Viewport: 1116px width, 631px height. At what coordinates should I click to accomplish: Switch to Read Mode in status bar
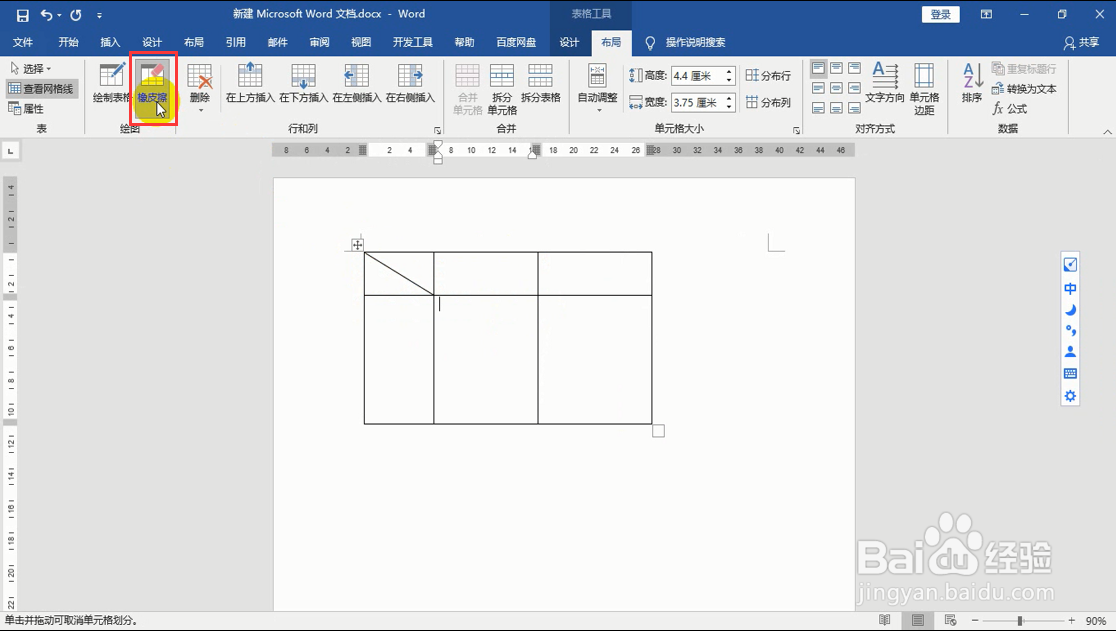click(885, 620)
